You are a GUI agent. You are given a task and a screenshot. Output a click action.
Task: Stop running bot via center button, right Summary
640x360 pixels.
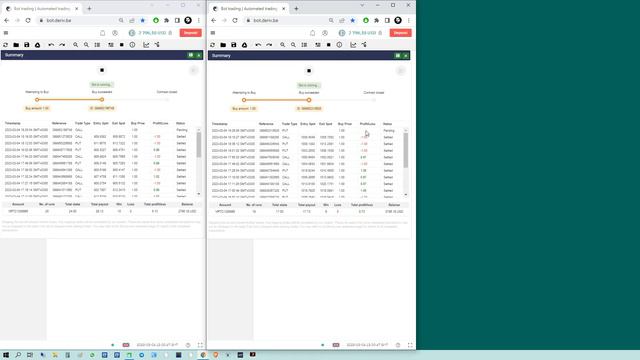309,71
